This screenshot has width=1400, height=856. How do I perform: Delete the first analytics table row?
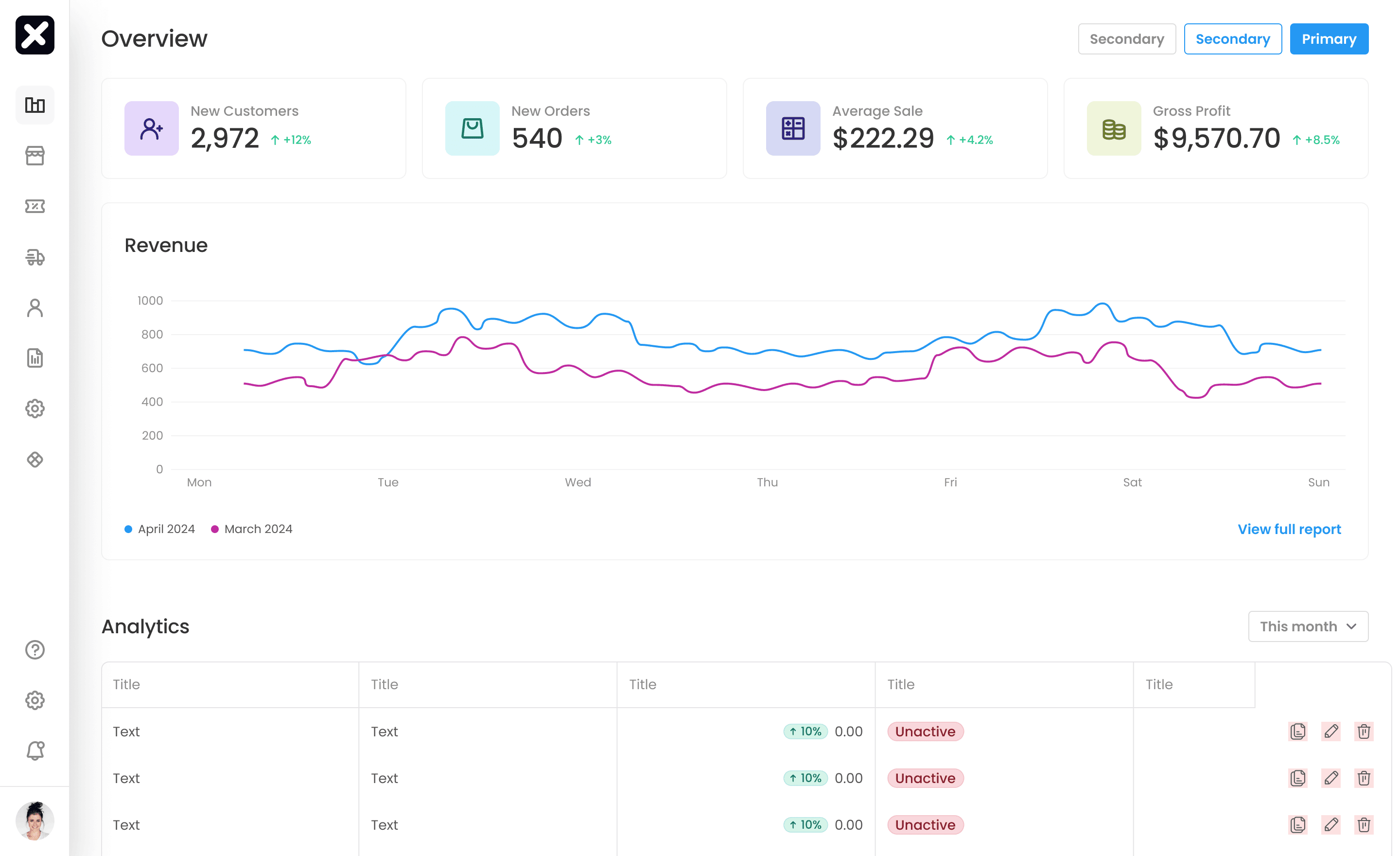[x=1364, y=731]
